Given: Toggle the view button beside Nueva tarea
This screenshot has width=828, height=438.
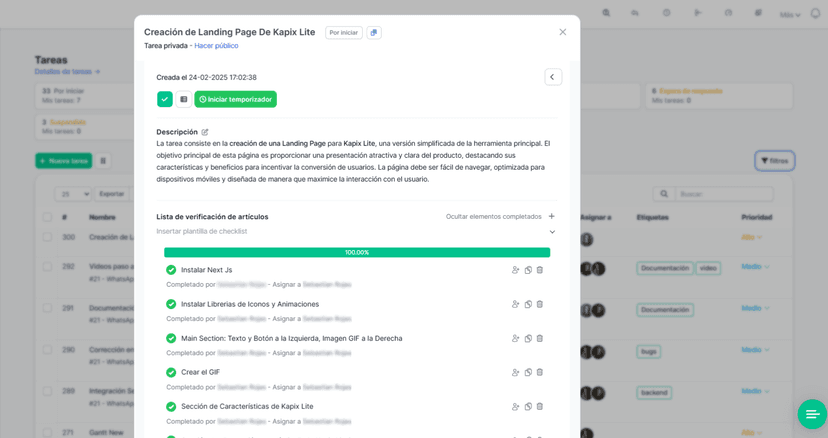Looking at the screenshot, I should (x=104, y=161).
